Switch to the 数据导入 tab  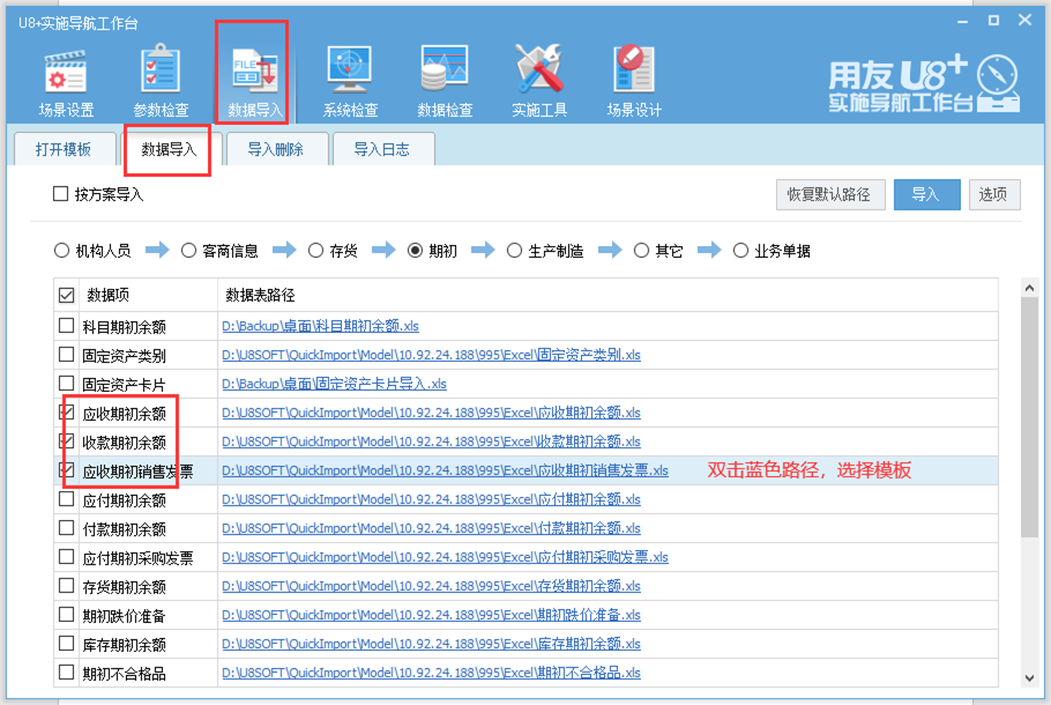tap(168, 149)
